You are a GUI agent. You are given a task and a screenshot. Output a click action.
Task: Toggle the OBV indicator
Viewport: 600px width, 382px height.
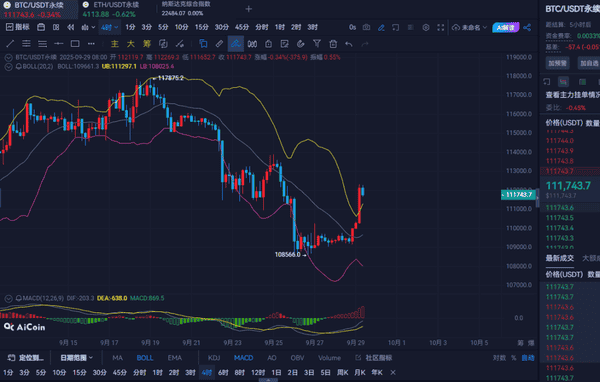[x=297, y=358]
